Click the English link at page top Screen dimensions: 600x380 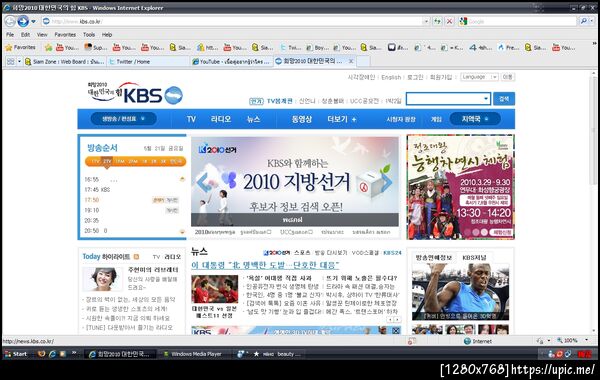(x=391, y=77)
